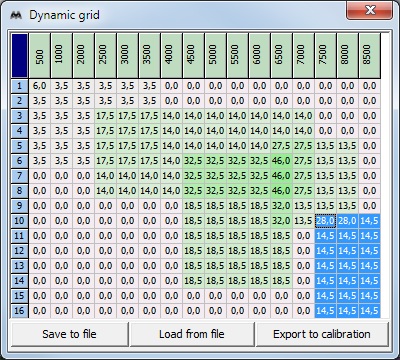Image resolution: width=400 pixels, height=360 pixels.
Task: Select the 4000 column header
Action: [x=172, y=55]
